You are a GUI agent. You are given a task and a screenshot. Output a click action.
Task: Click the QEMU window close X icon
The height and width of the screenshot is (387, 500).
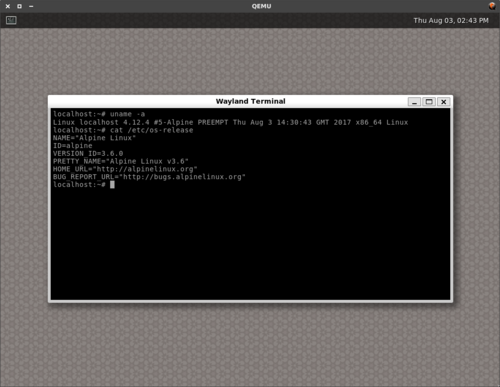8,6
